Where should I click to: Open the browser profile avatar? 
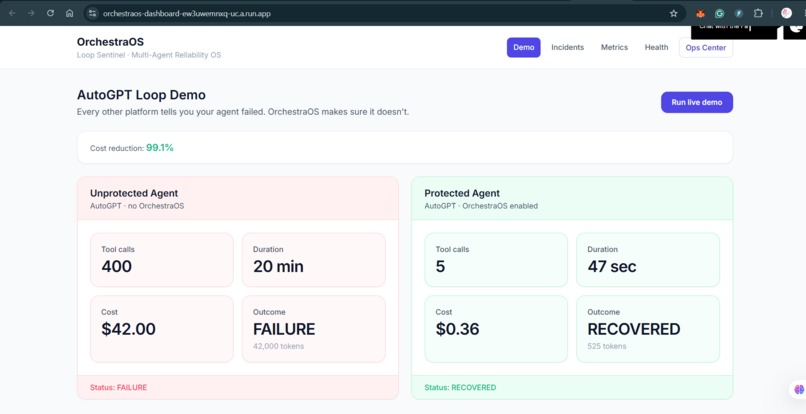click(x=786, y=13)
